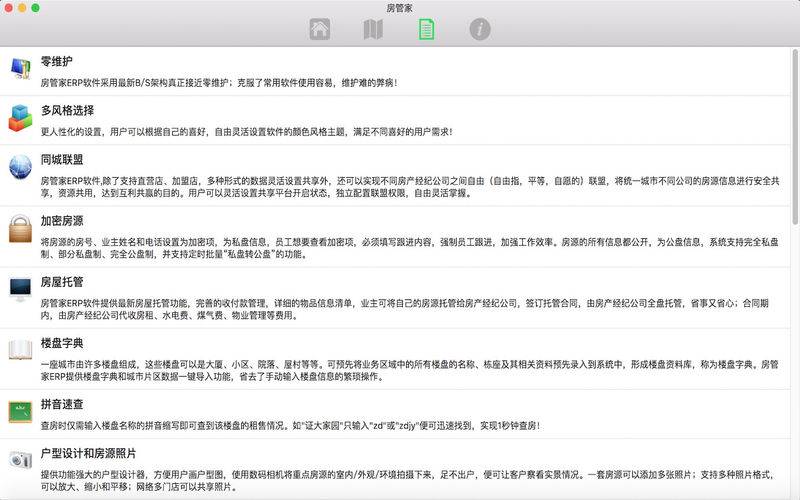This screenshot has width=800, height=500.
Task: Click the 楼盘字典 open book icon
Action: pyautogui.click(x=20, y=349)
